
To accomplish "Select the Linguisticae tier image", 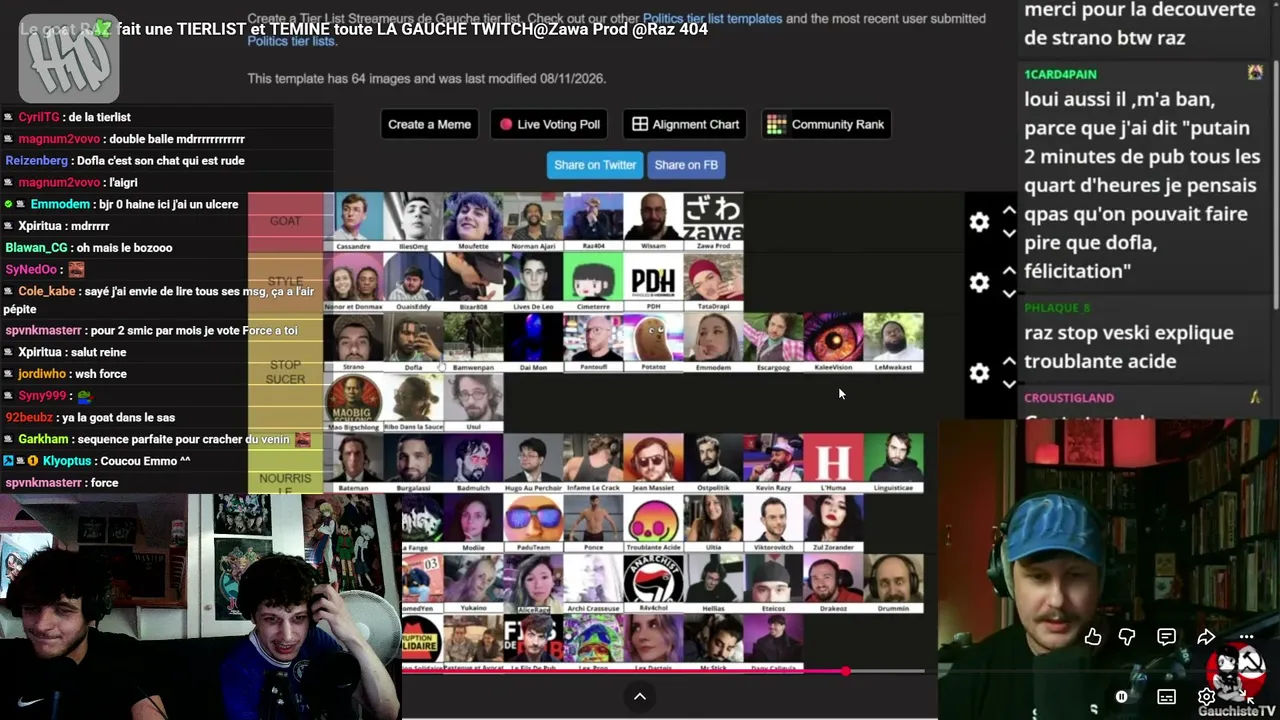I will [x=893, y=462].
